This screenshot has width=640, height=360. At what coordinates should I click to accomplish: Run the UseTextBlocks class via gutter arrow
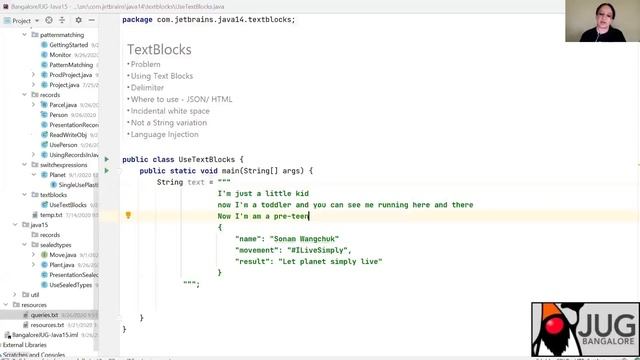click(x=107, y=159)
